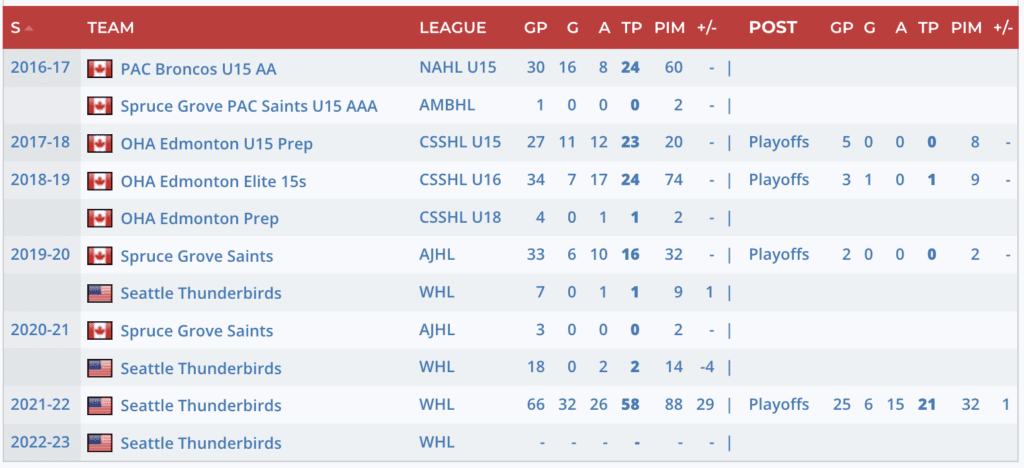
Task: Click the TEAM column header
Action: pos(110,28)
